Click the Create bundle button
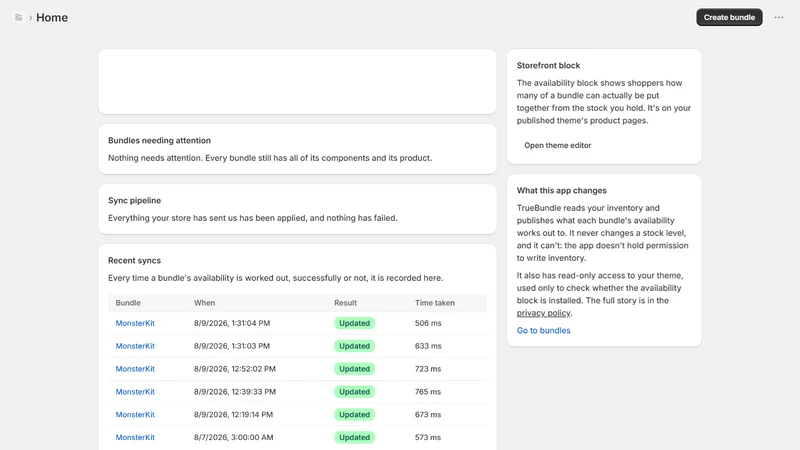Image resolution: width=800 pixels, height=450 pixels. tap(729, 17)
